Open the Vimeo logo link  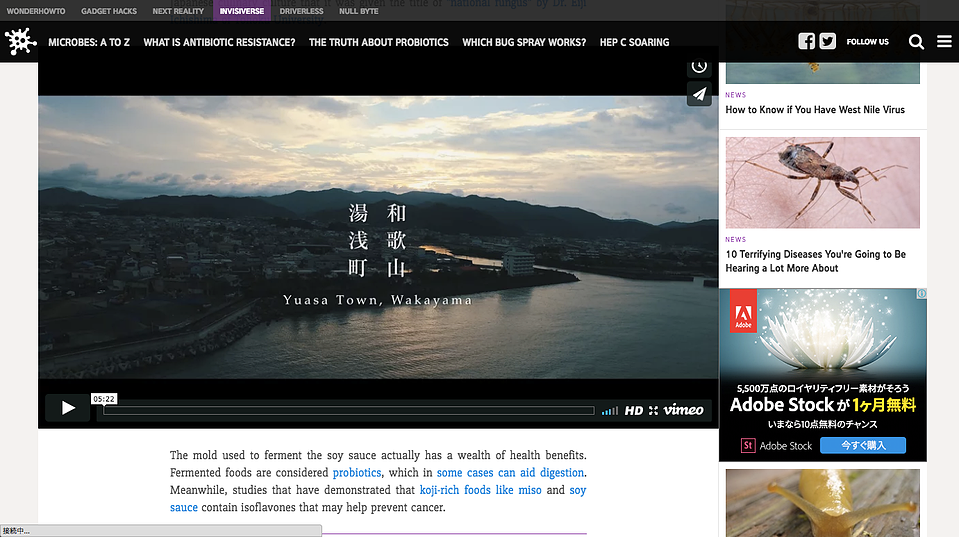coord(683,410)
